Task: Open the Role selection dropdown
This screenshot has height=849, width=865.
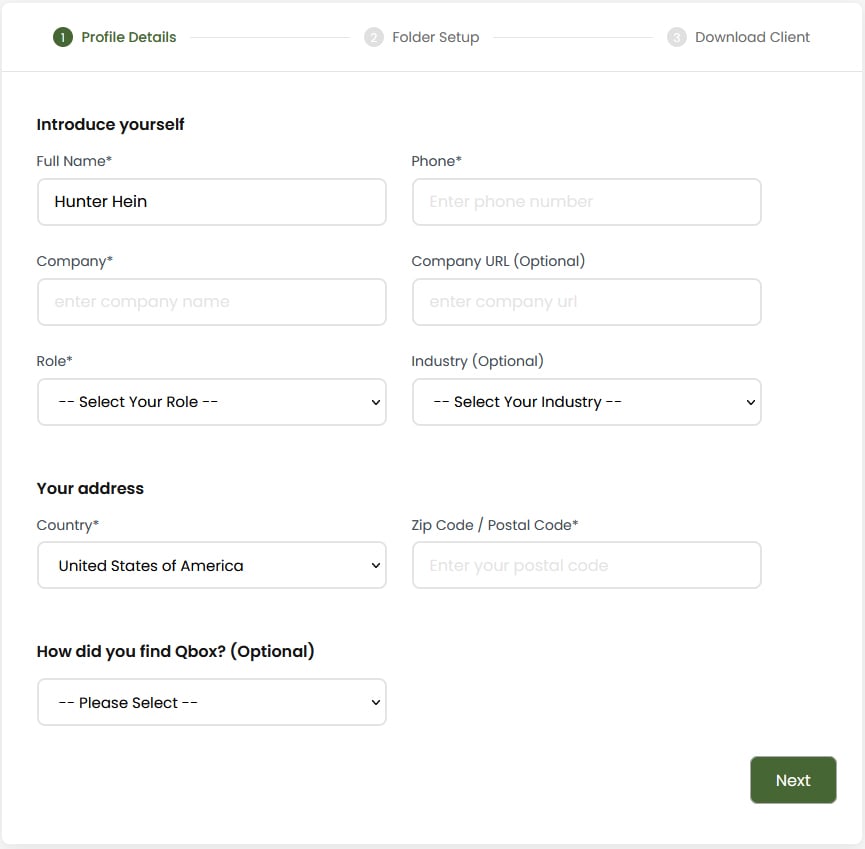Action: click(211, 402)
